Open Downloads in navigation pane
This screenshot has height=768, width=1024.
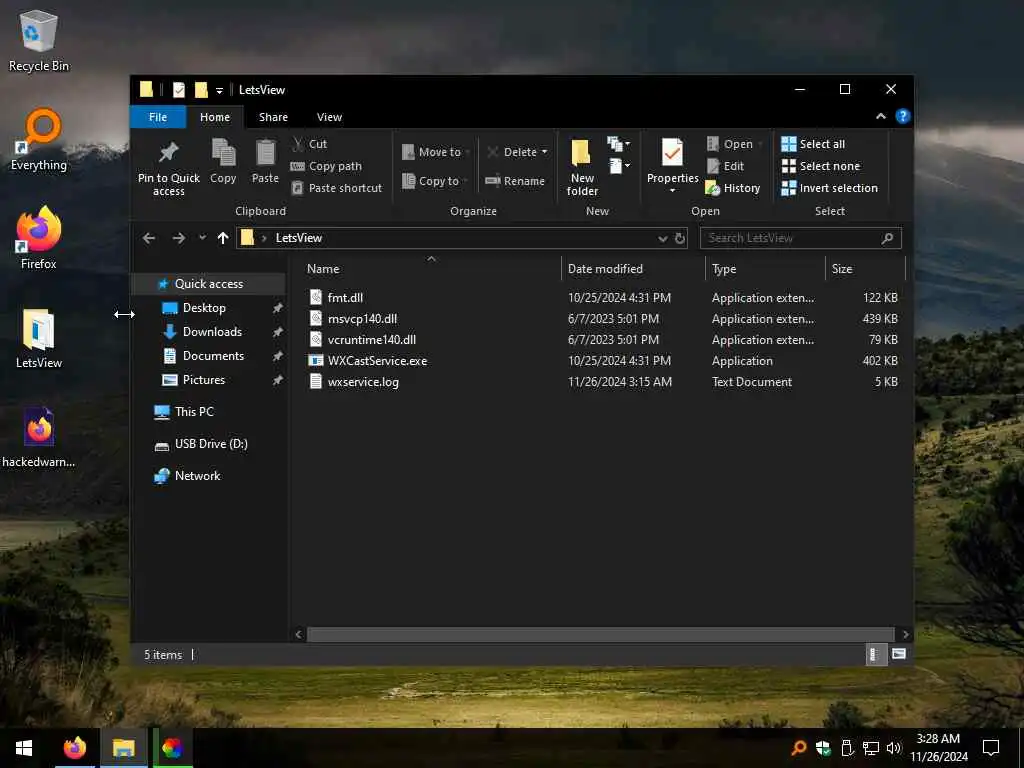tap(208, 332)
